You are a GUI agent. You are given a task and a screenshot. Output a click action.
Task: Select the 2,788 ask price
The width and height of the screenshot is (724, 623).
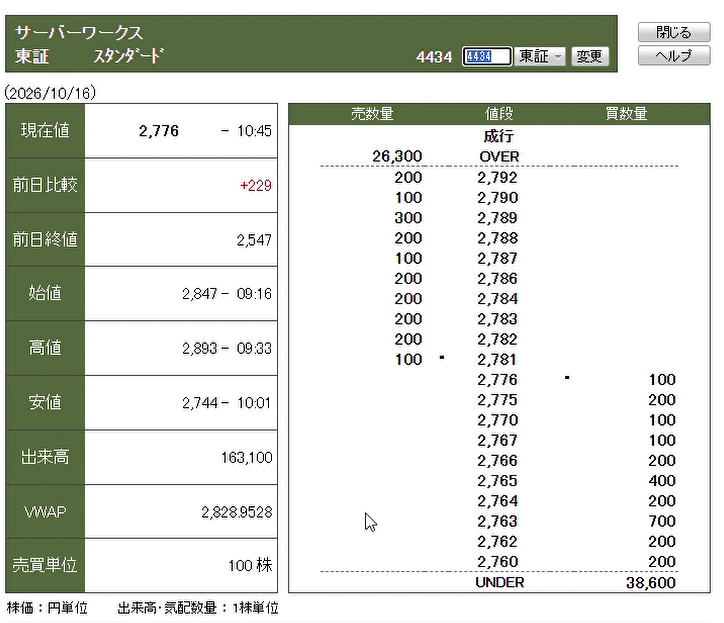point(497,238)
